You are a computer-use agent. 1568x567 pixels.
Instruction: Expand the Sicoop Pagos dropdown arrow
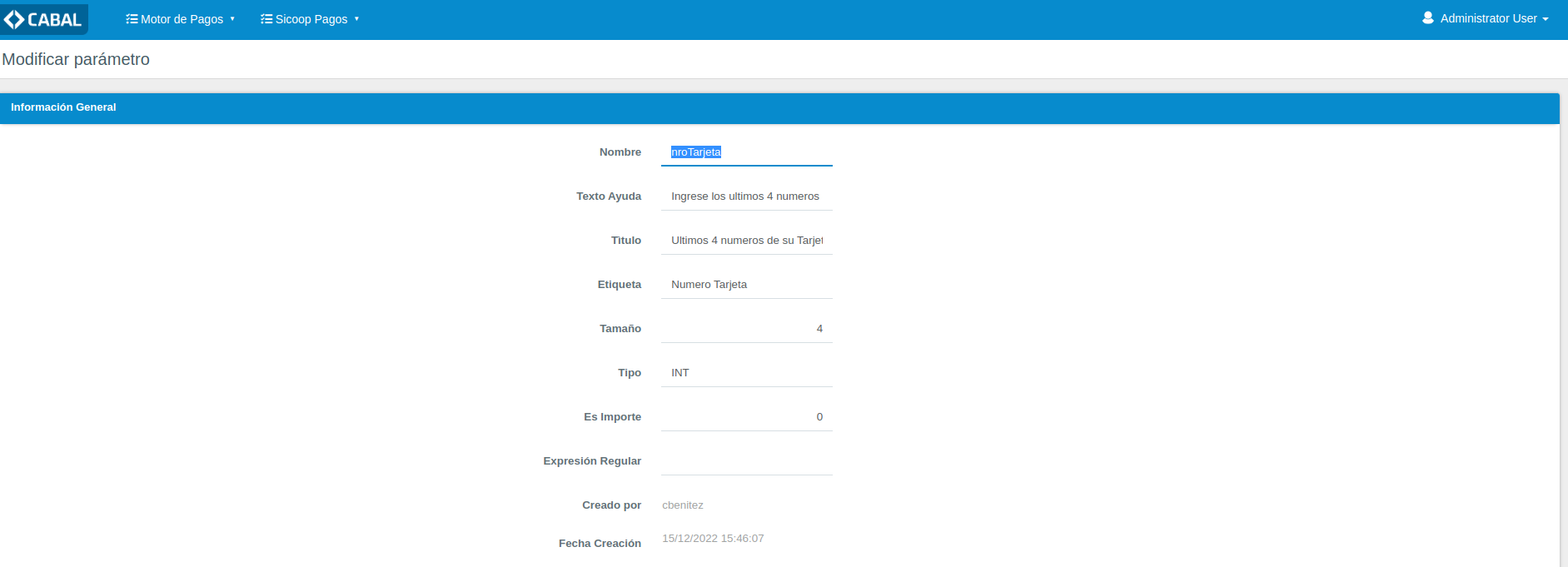pyautogui.click(x=356, y=19)
